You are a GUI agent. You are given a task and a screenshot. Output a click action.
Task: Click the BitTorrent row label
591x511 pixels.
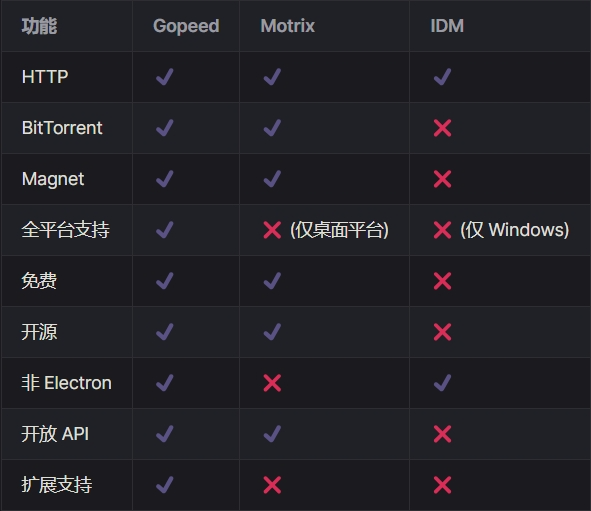[x=62, y=128]
